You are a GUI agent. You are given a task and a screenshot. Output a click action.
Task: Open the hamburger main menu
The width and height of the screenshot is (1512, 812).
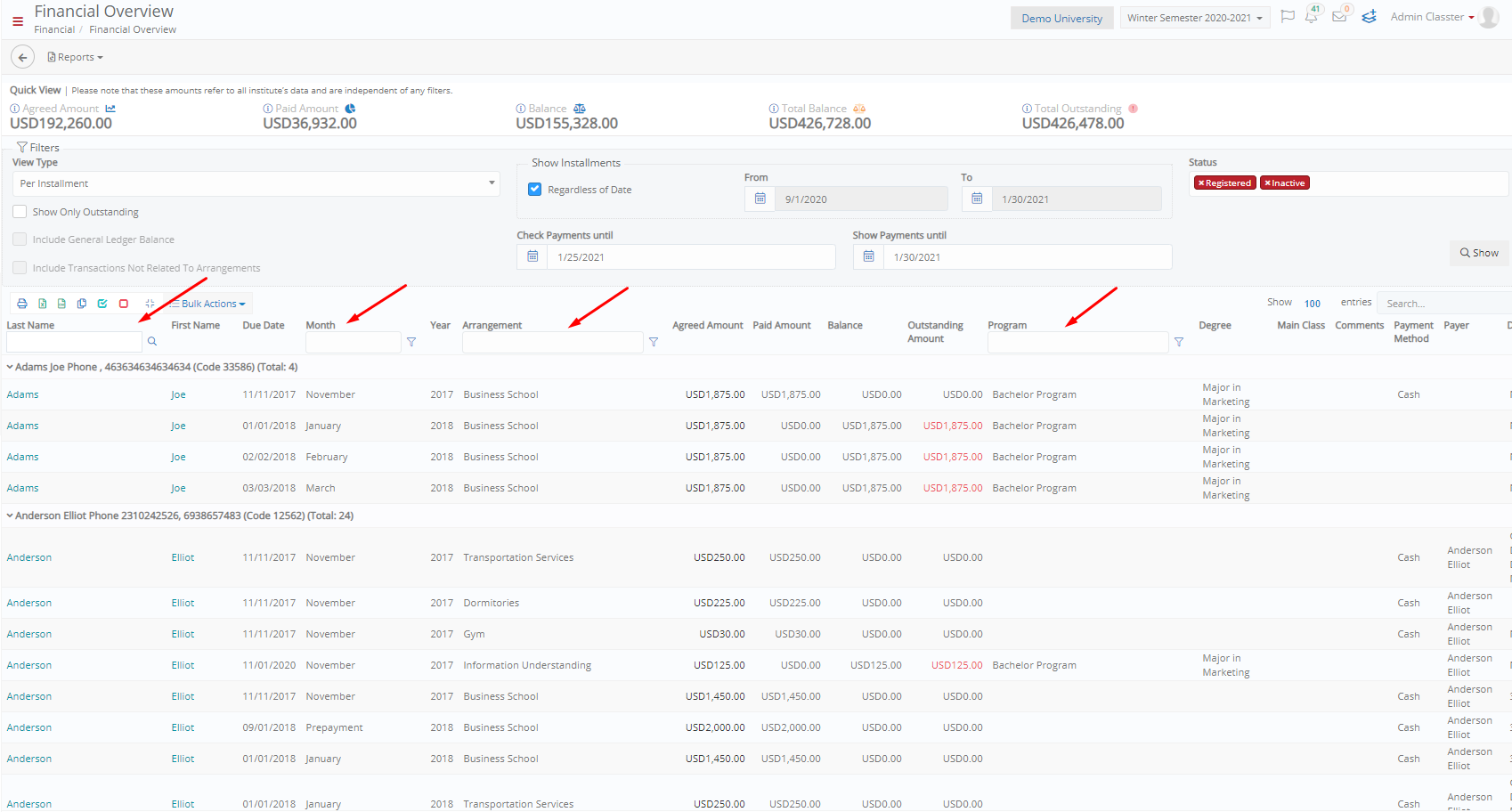(x=18, y=21)
